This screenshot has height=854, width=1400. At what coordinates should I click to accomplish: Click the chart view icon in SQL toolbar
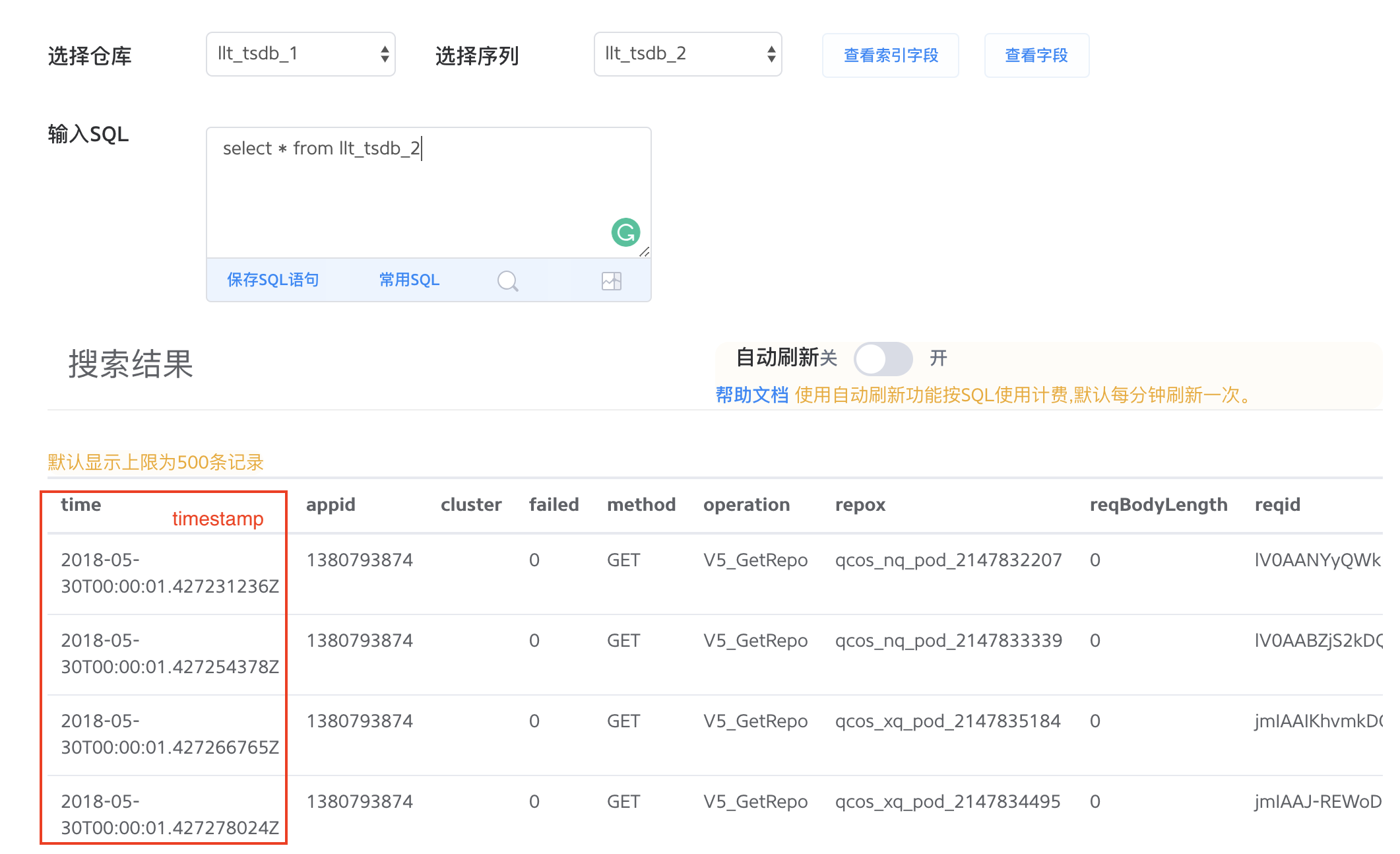tap(612, 281)
